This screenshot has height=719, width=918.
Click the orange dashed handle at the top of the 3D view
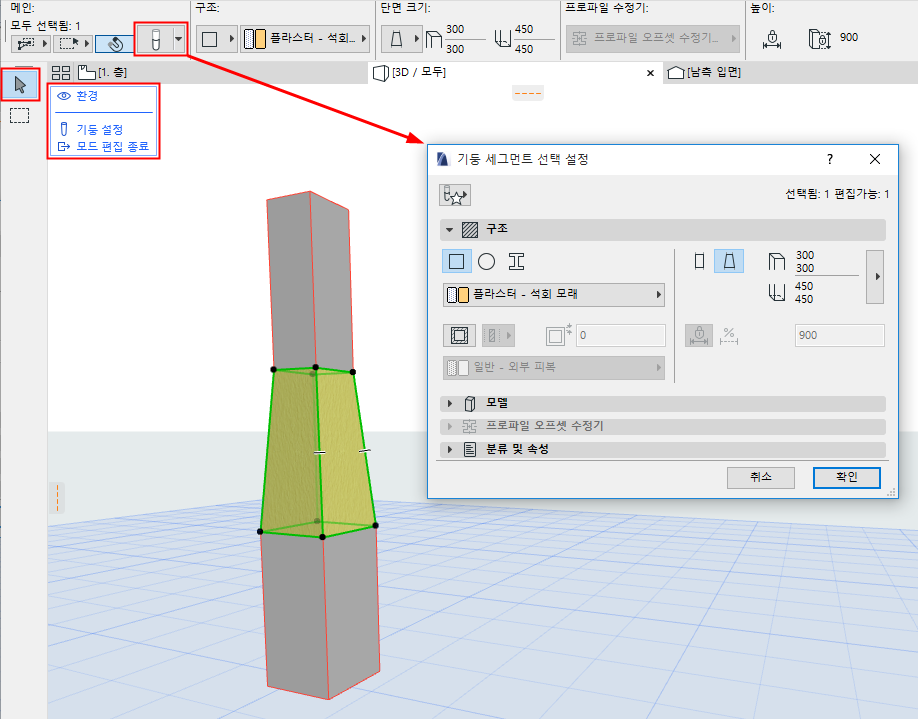[527, 93]
